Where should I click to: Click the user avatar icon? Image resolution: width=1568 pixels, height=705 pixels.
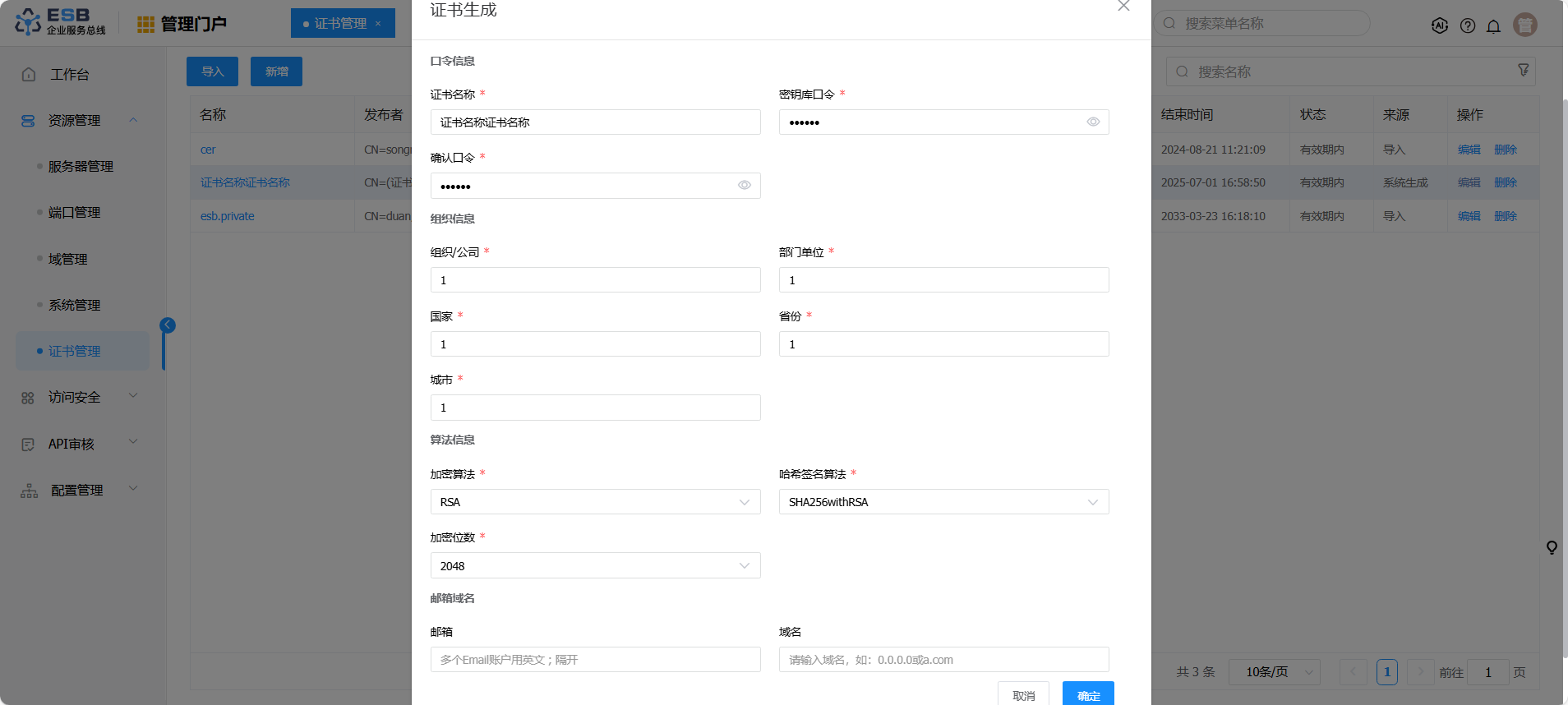pyautogui.click(x=1524, y=25)
